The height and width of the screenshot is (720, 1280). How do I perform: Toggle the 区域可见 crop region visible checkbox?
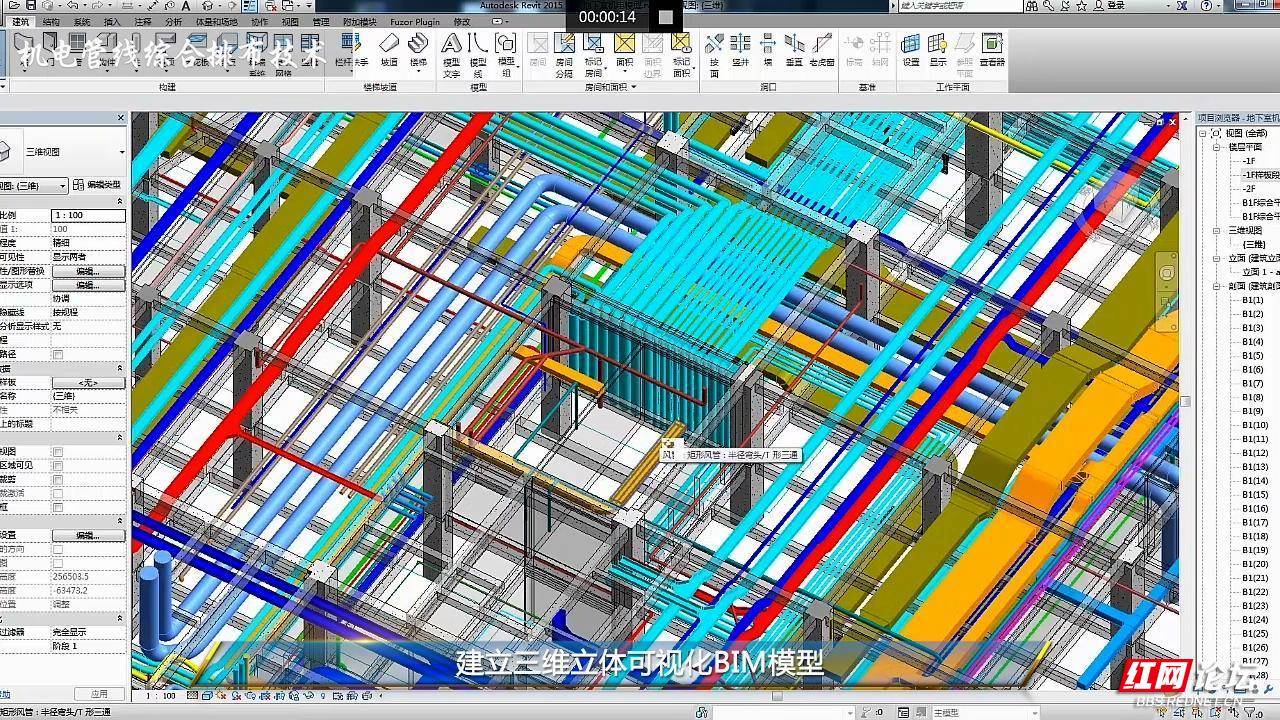(58, 466)
